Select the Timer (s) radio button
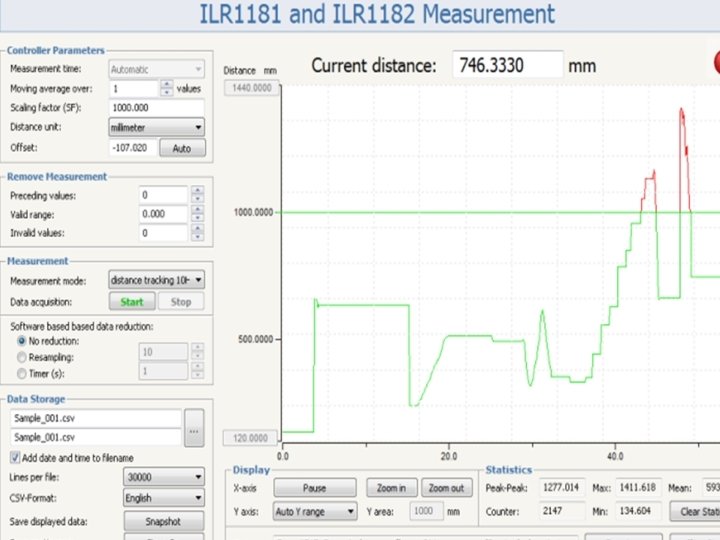The image size is (720, 540). (x=21, y=374)
